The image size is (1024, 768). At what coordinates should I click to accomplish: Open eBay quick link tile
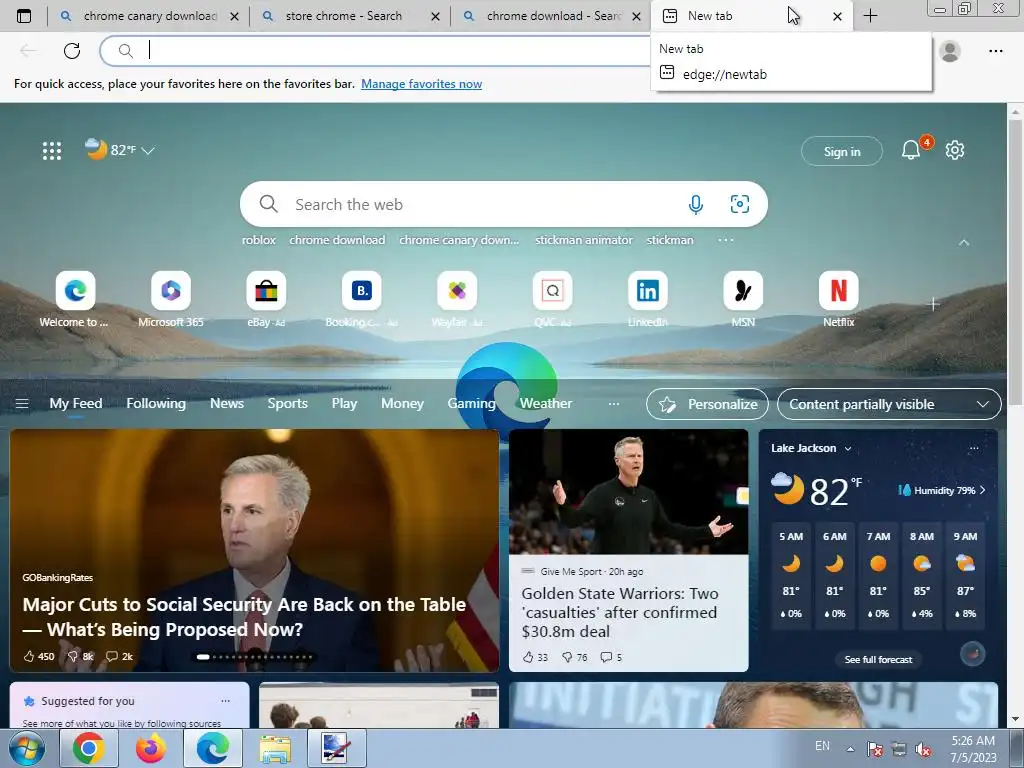point(266,291)
